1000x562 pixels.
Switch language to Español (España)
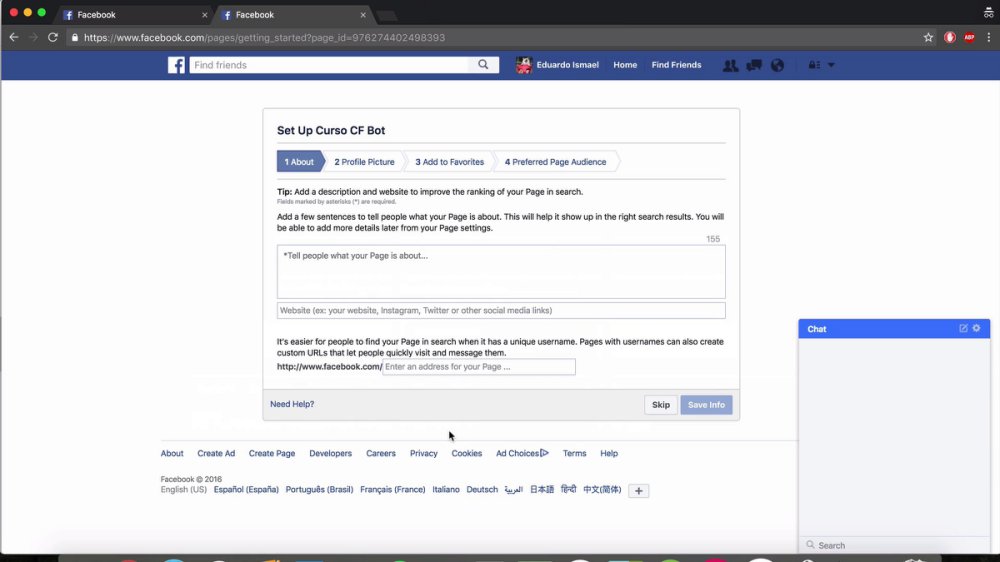(246, 490)
